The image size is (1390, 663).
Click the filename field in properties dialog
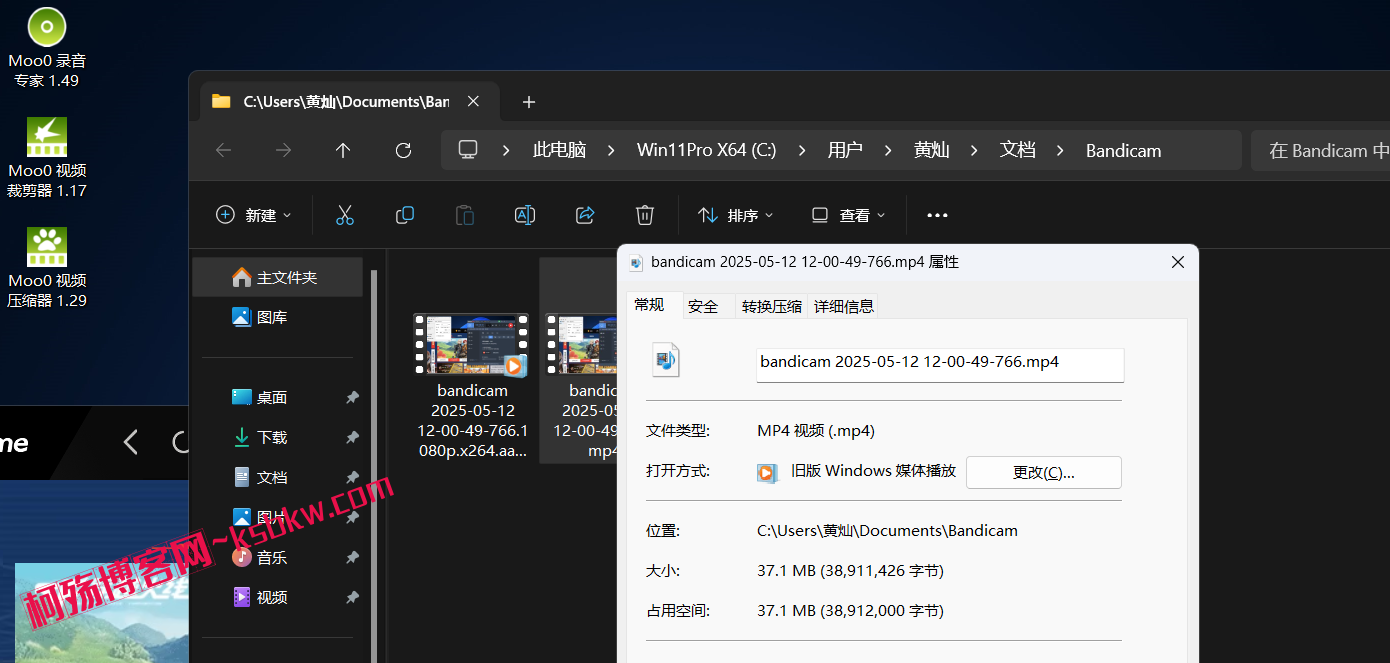click(940, 364)
